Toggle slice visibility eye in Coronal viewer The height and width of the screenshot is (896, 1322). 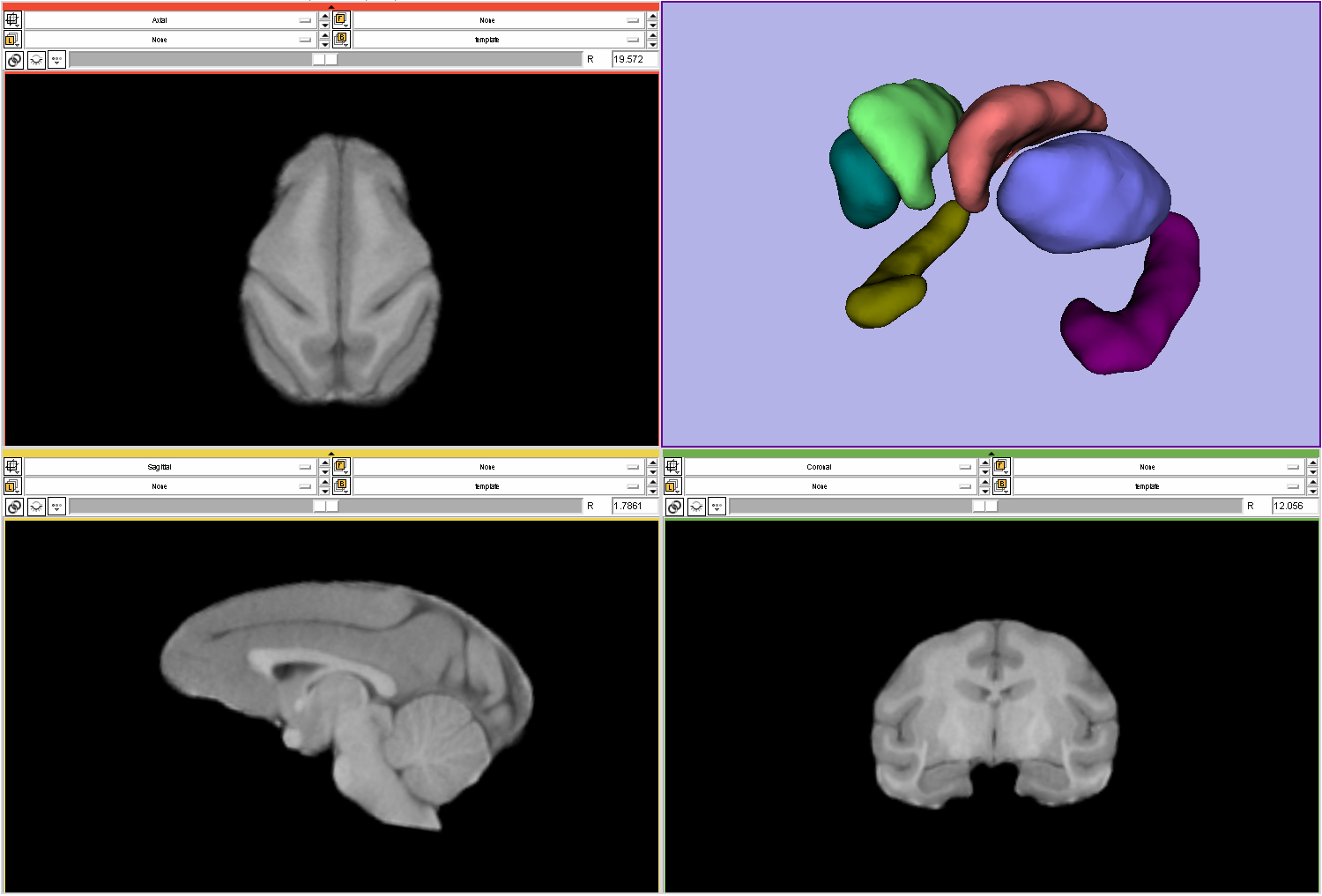pyautogui.click(x=696, y=507)
